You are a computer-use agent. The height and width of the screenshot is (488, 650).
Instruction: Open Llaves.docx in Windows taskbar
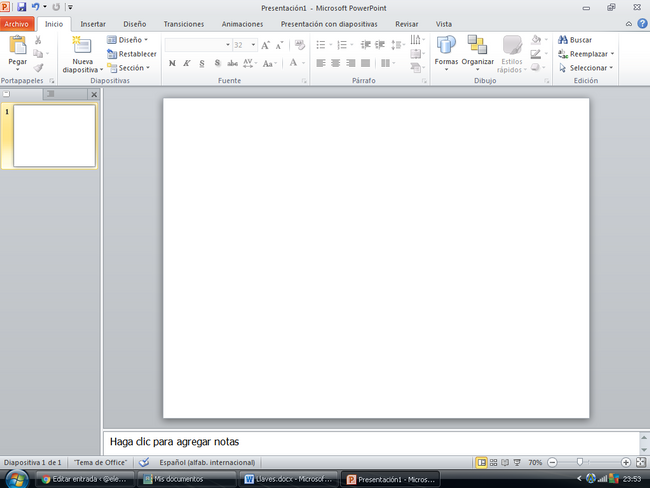pyautogui.click(x=288, y=479)
